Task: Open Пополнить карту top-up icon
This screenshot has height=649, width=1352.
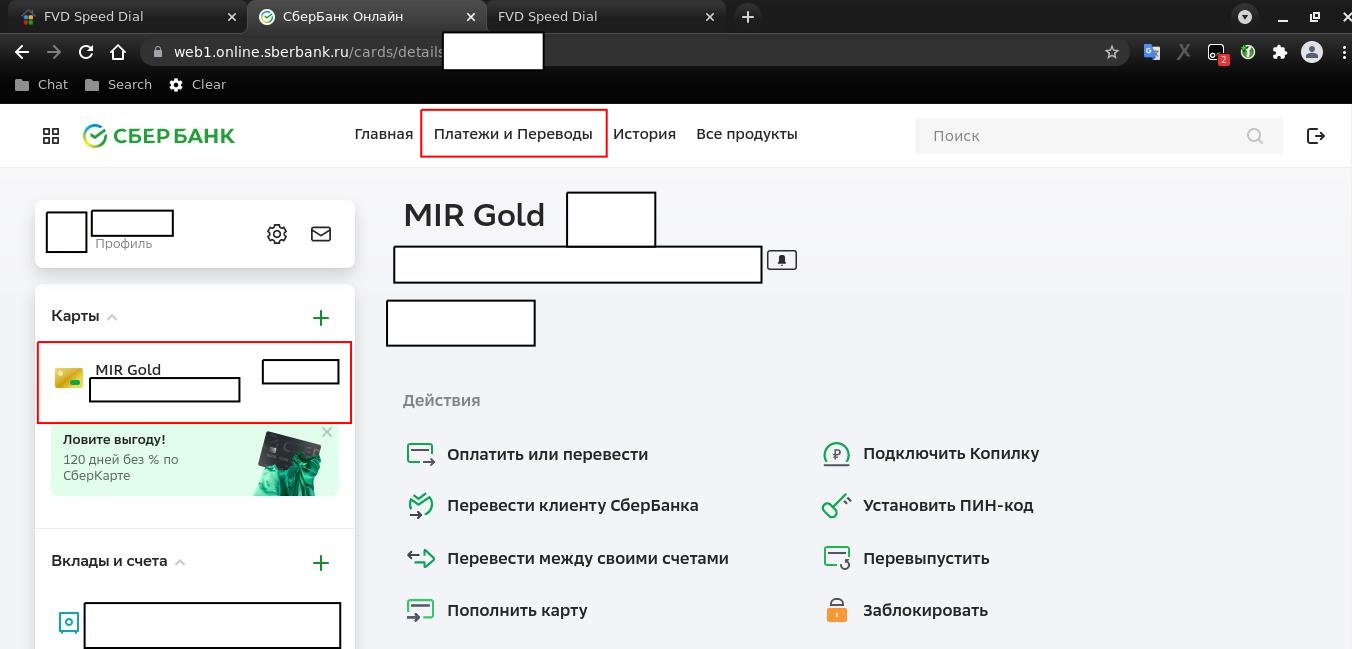Action: tap(421, 609)
